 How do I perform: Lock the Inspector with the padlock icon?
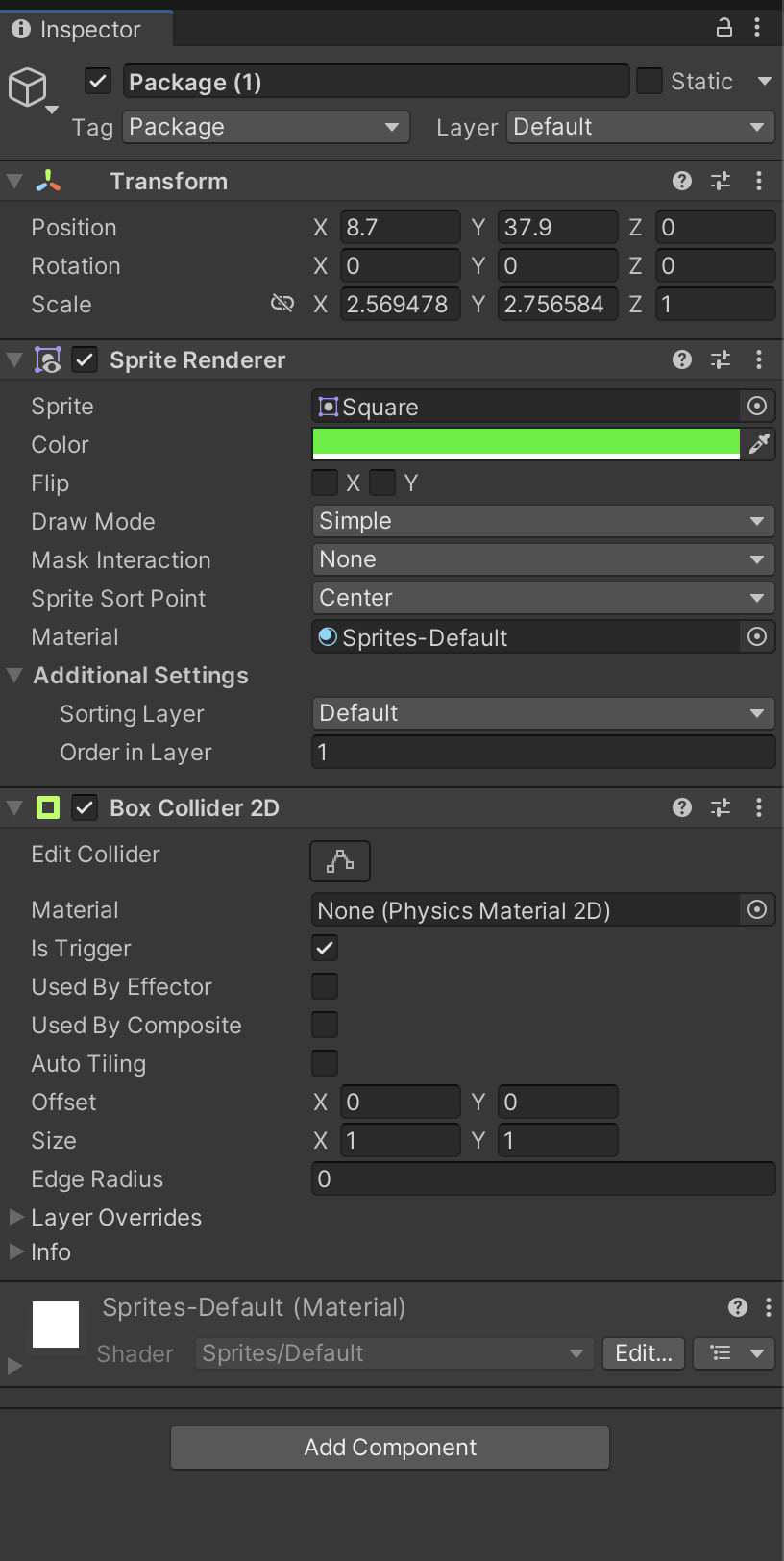pyautogui.click(x=724, y=28)
